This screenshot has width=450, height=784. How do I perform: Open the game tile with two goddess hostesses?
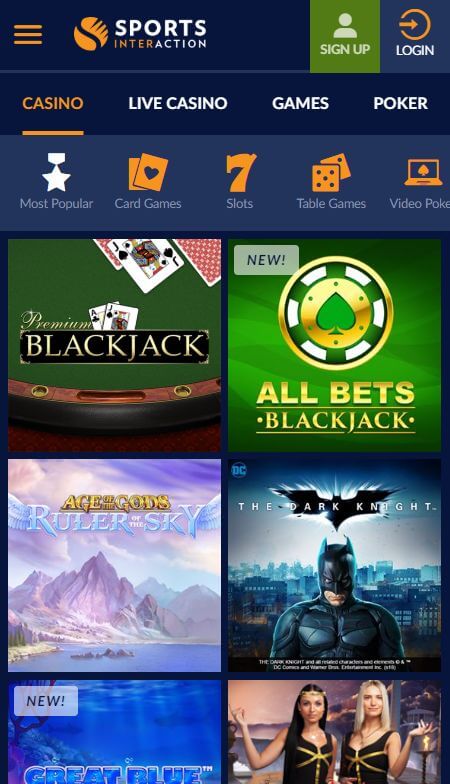334,732
